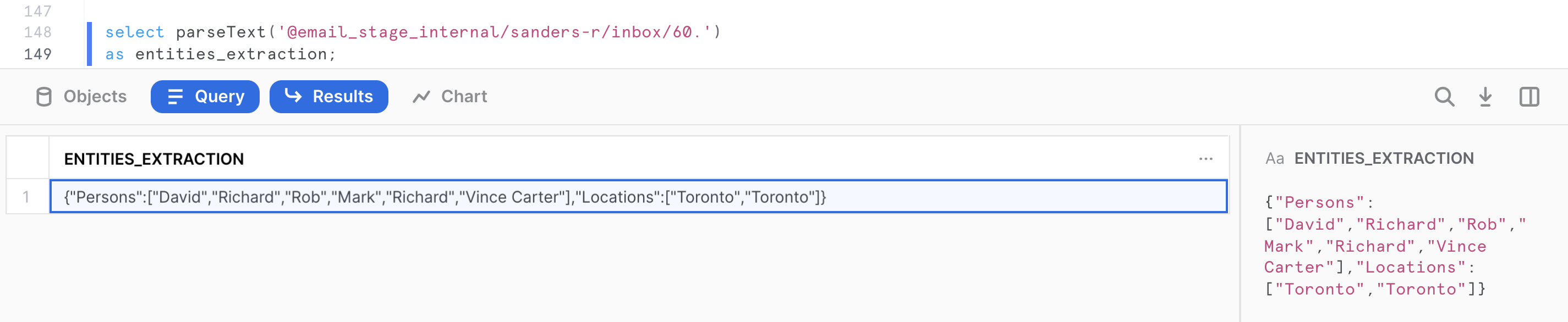Click the Aa text type icon
The width and height of the screenshot is (1568, 322).
(1274, 159)
